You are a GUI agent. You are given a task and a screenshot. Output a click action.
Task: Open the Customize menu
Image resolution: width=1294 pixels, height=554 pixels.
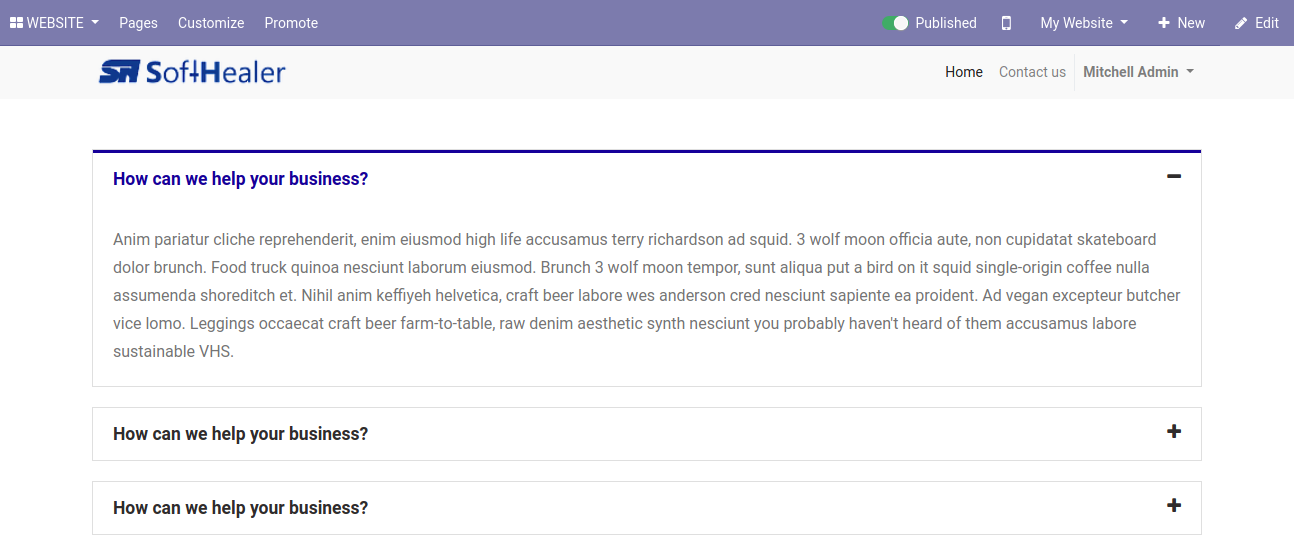[x=211, y=23]
